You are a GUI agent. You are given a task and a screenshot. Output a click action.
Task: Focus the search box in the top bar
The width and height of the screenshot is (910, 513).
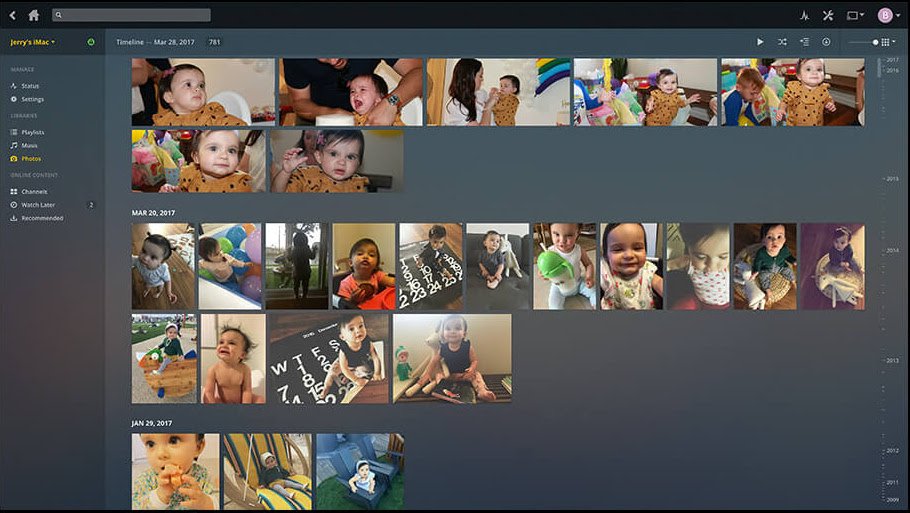tap(131, 15)
